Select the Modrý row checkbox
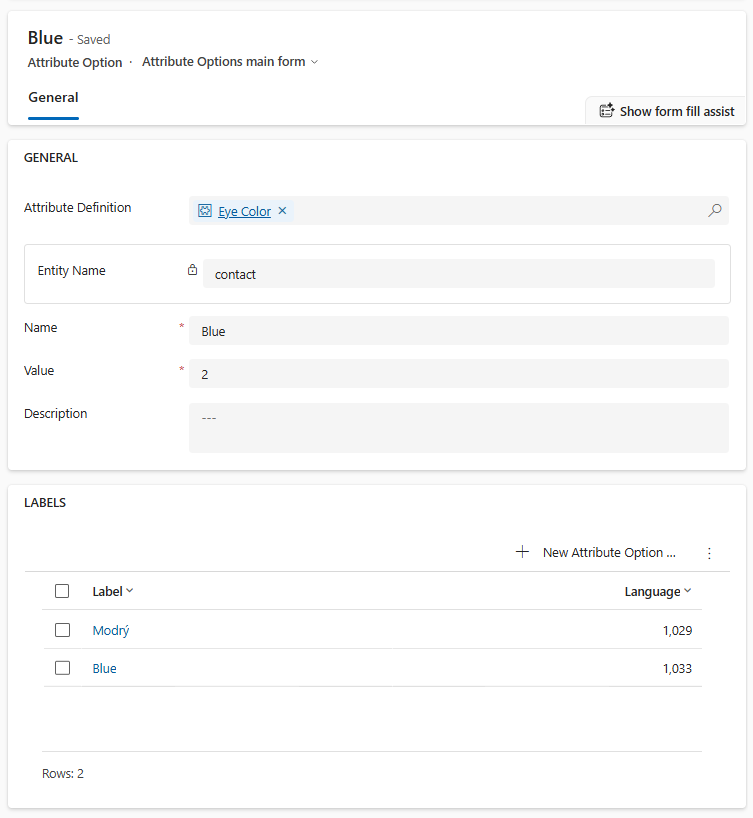 (x=62, y=630)
